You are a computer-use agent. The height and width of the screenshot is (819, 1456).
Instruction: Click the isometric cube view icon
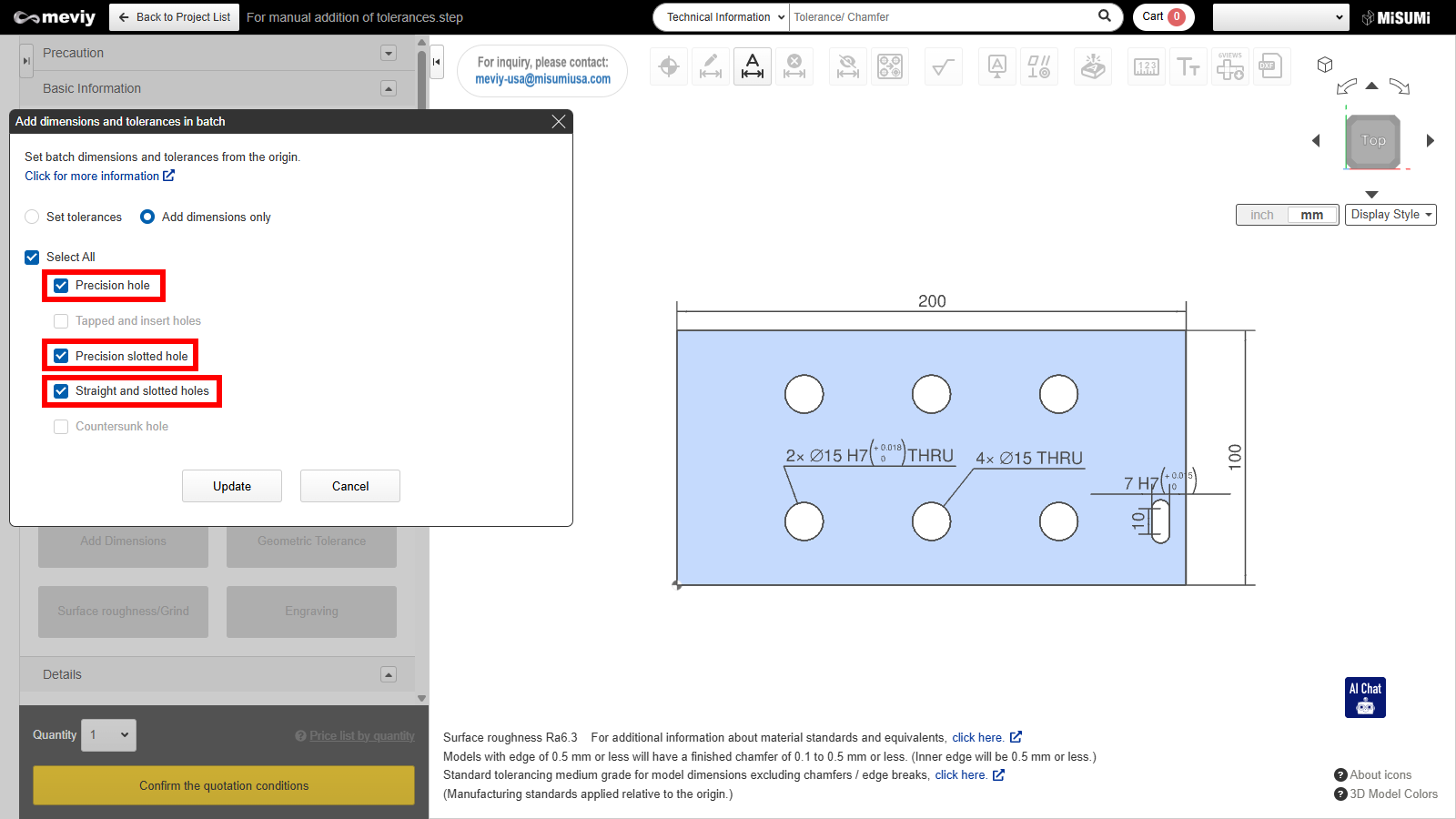tap(1325, 65)
